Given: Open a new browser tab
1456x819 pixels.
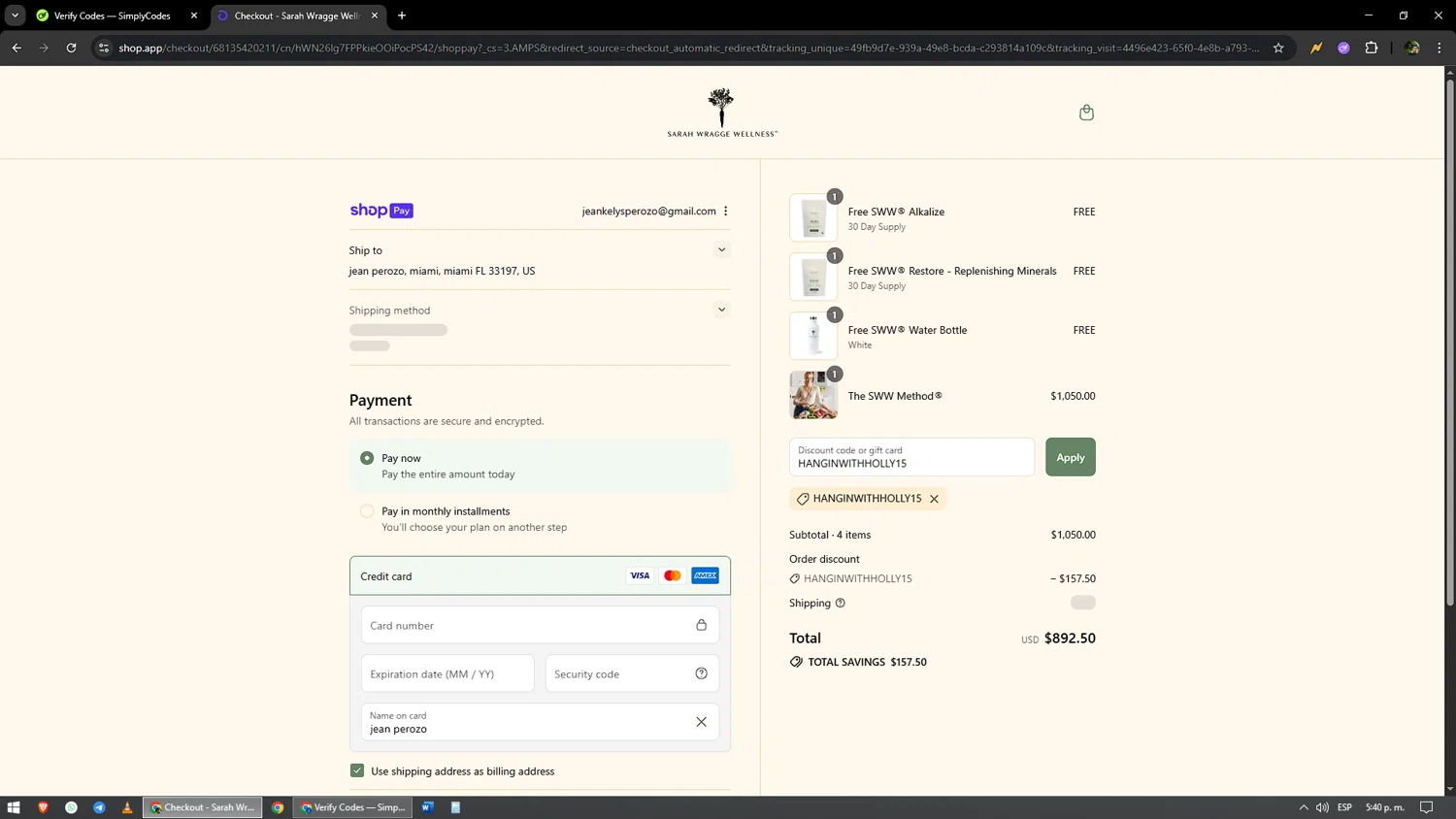Looking at the screenshot, I should [402, 16].
